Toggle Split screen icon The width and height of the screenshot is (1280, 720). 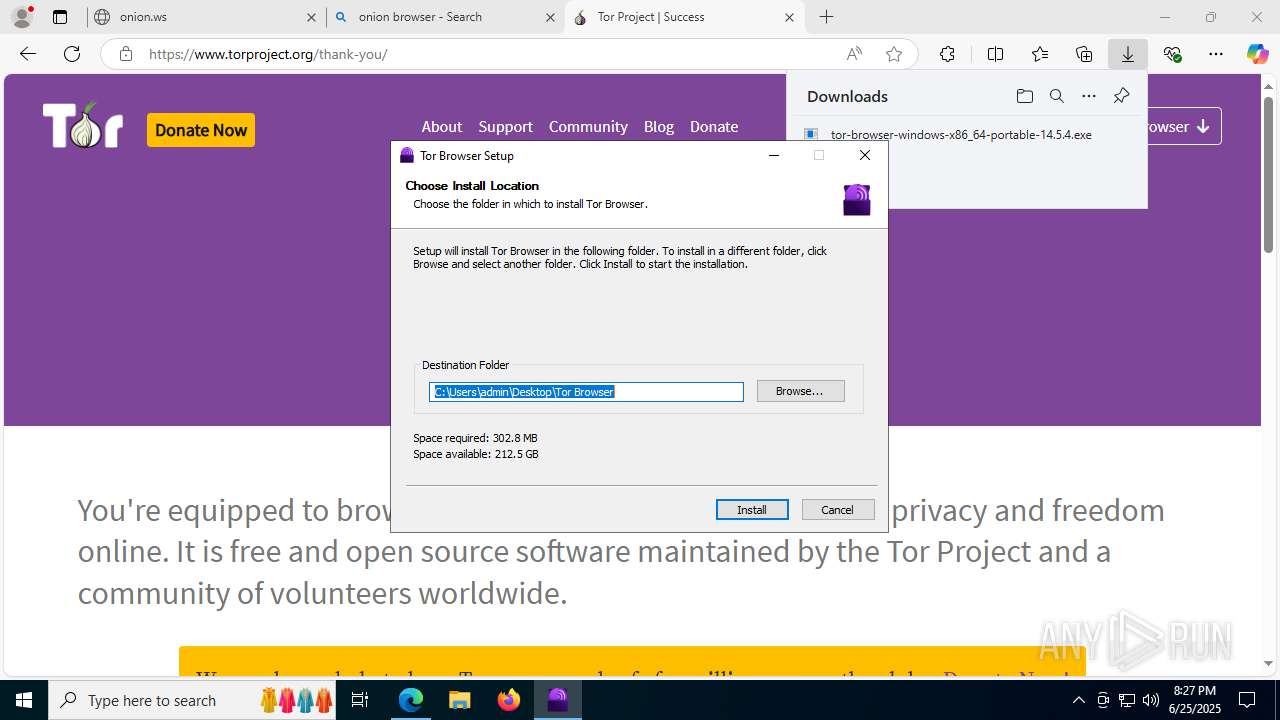pos(995,54)
